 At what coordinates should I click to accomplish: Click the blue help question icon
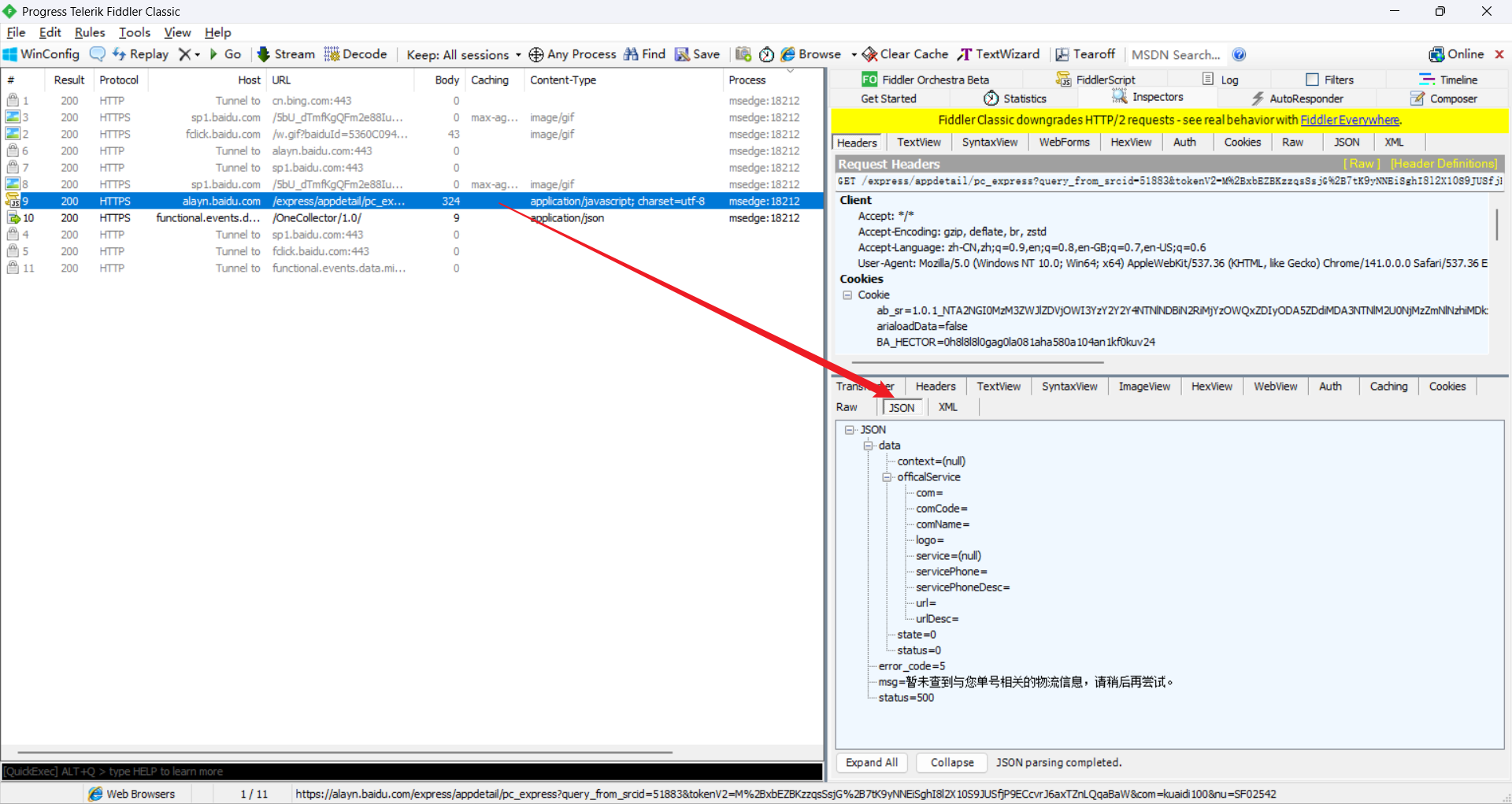pyautogui.click(x=1239, y=54)
